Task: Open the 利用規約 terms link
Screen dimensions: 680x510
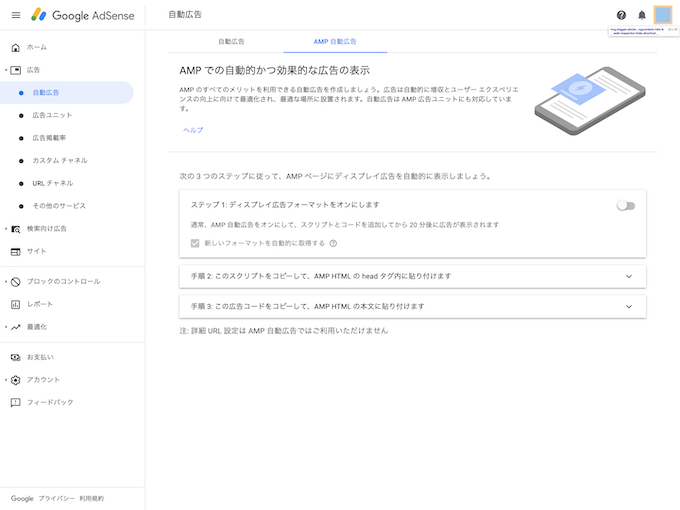Action: [91, 498]
